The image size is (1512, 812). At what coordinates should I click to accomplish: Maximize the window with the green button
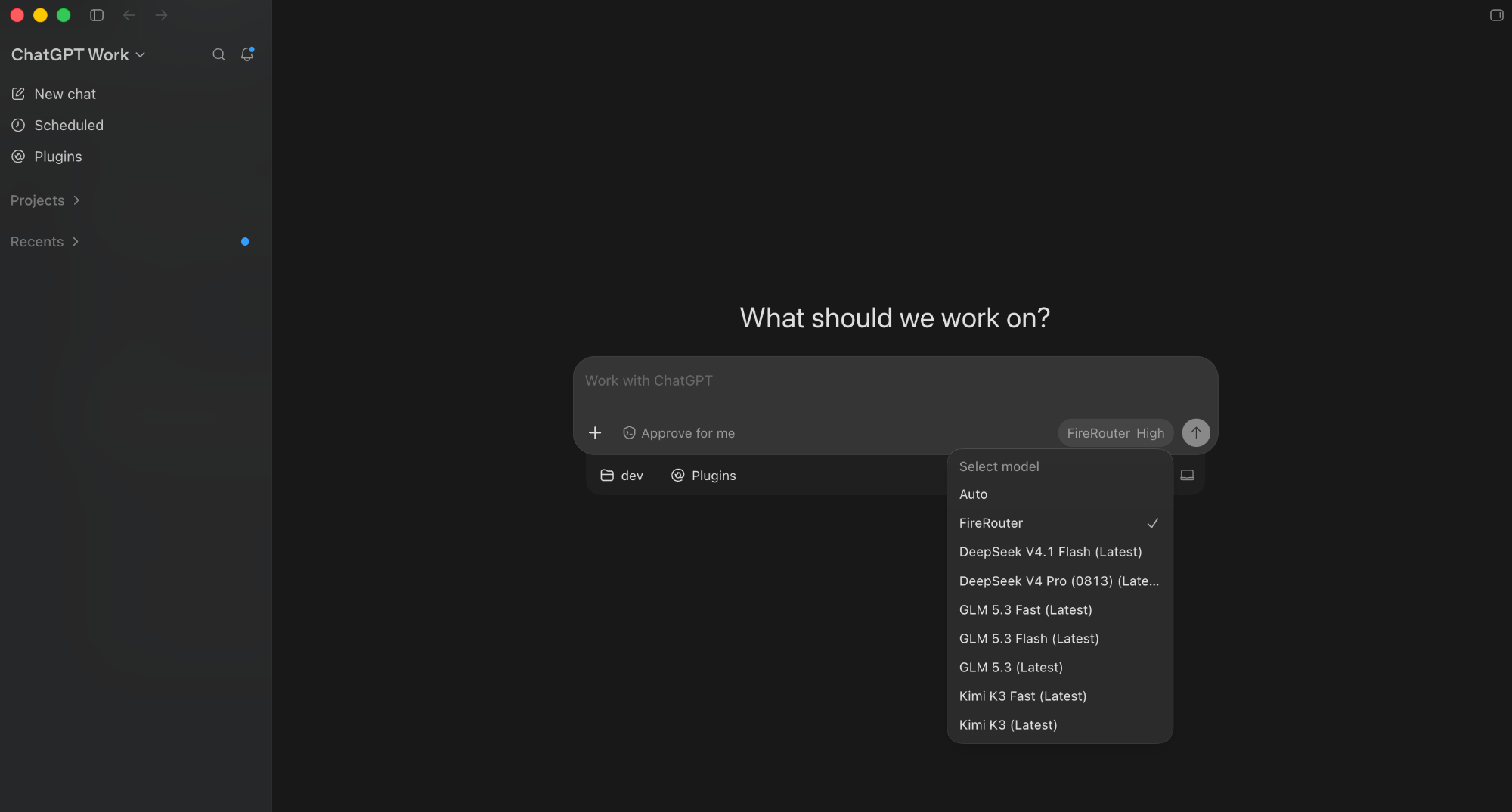tap(64, 15)
